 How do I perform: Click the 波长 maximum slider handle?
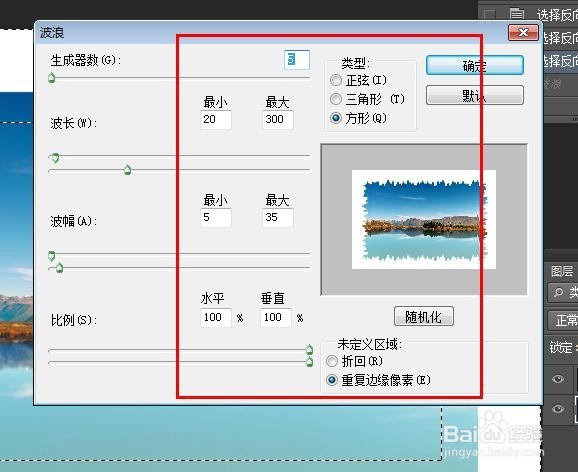tap(128, 170)
